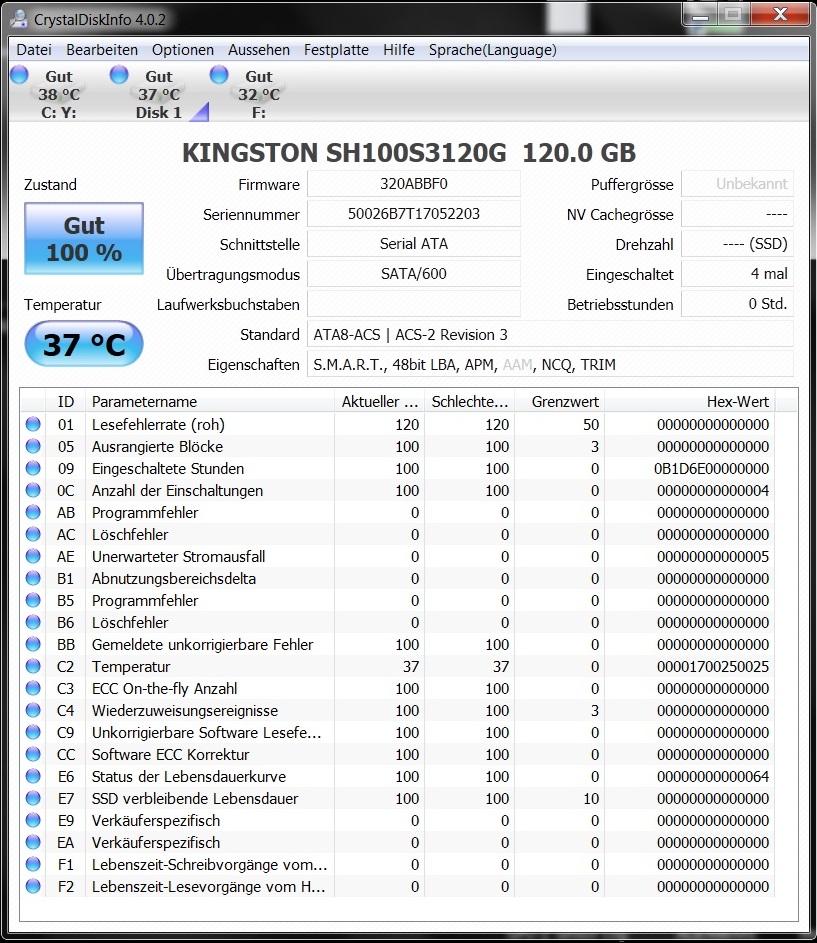Viewport: 817px width, 943px height.
Task: Click the empty Laufwerksbuchstaben field
Action: pyautogui.click(x=414, y=304)
